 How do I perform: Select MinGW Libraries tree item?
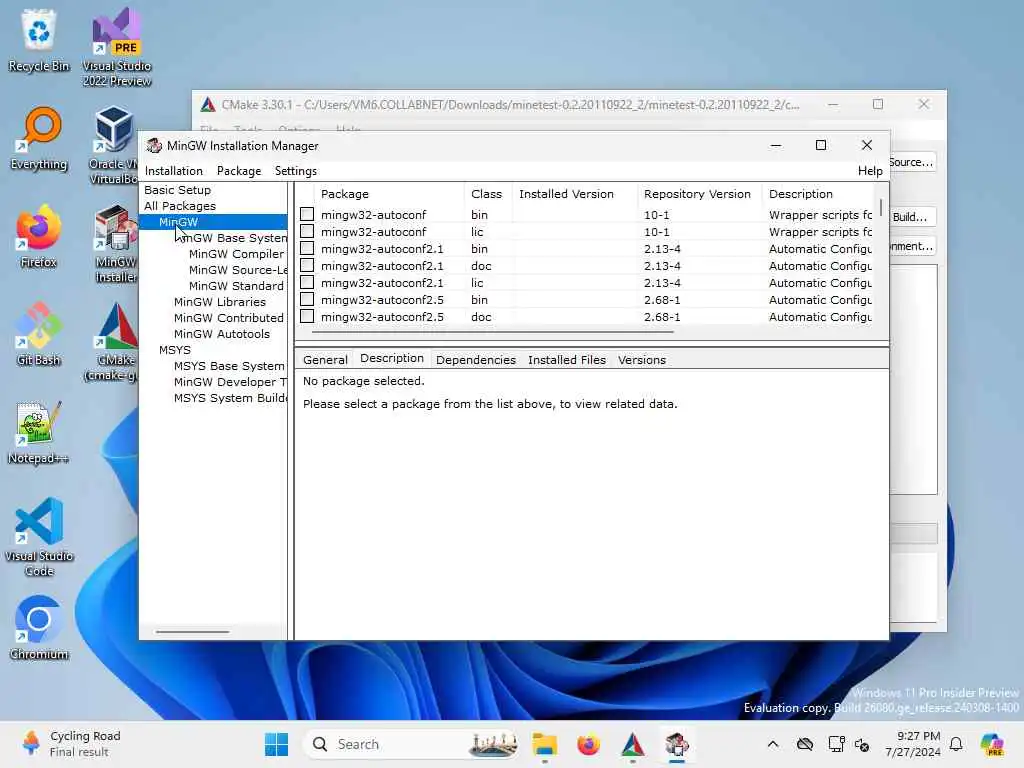(219, 302)
